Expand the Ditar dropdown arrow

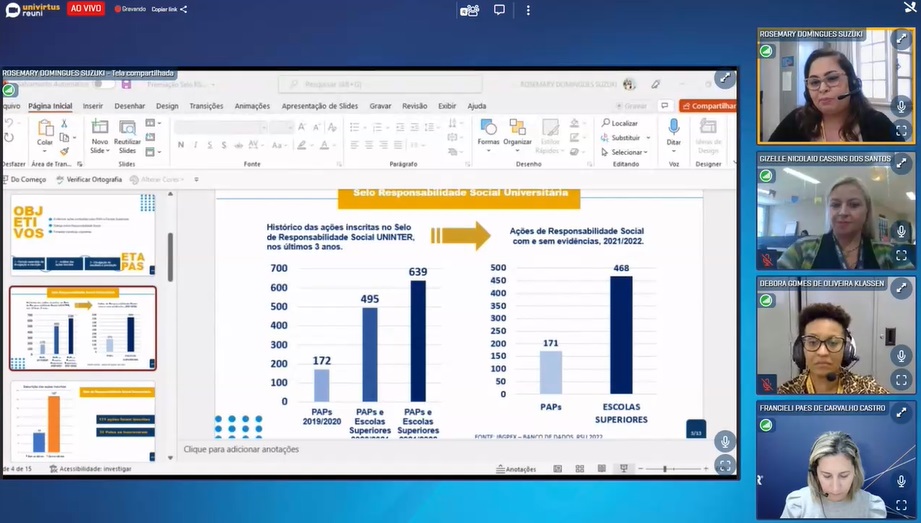[x=674, y=151]
